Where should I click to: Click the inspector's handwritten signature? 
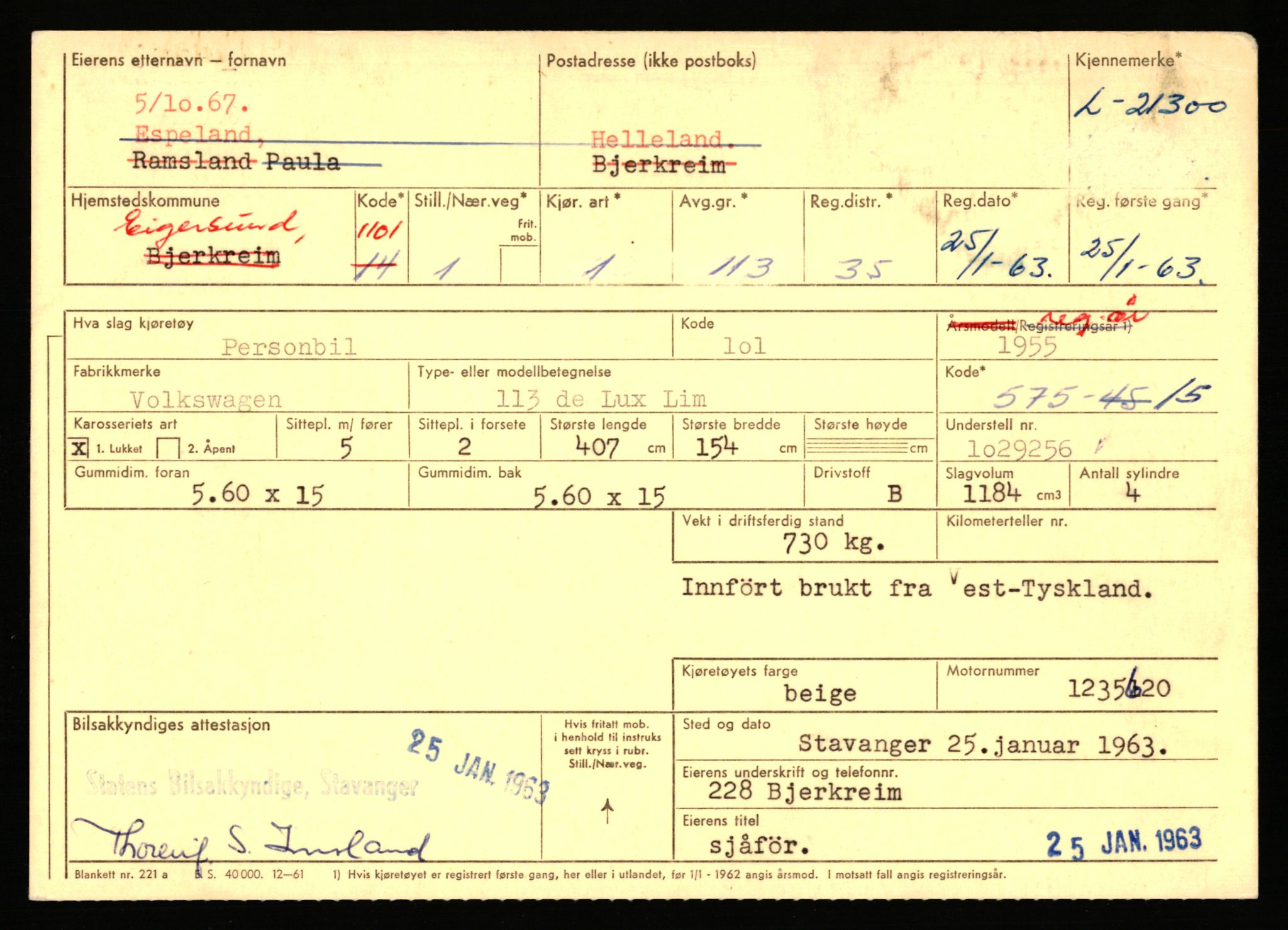tap(252, 840)
